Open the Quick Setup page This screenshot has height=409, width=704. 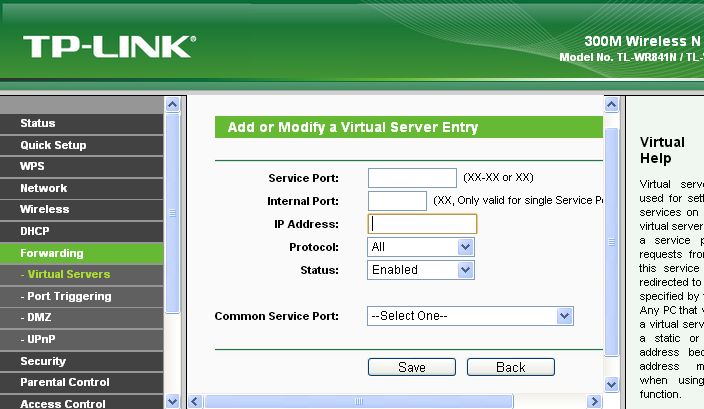tap(81, 145)
